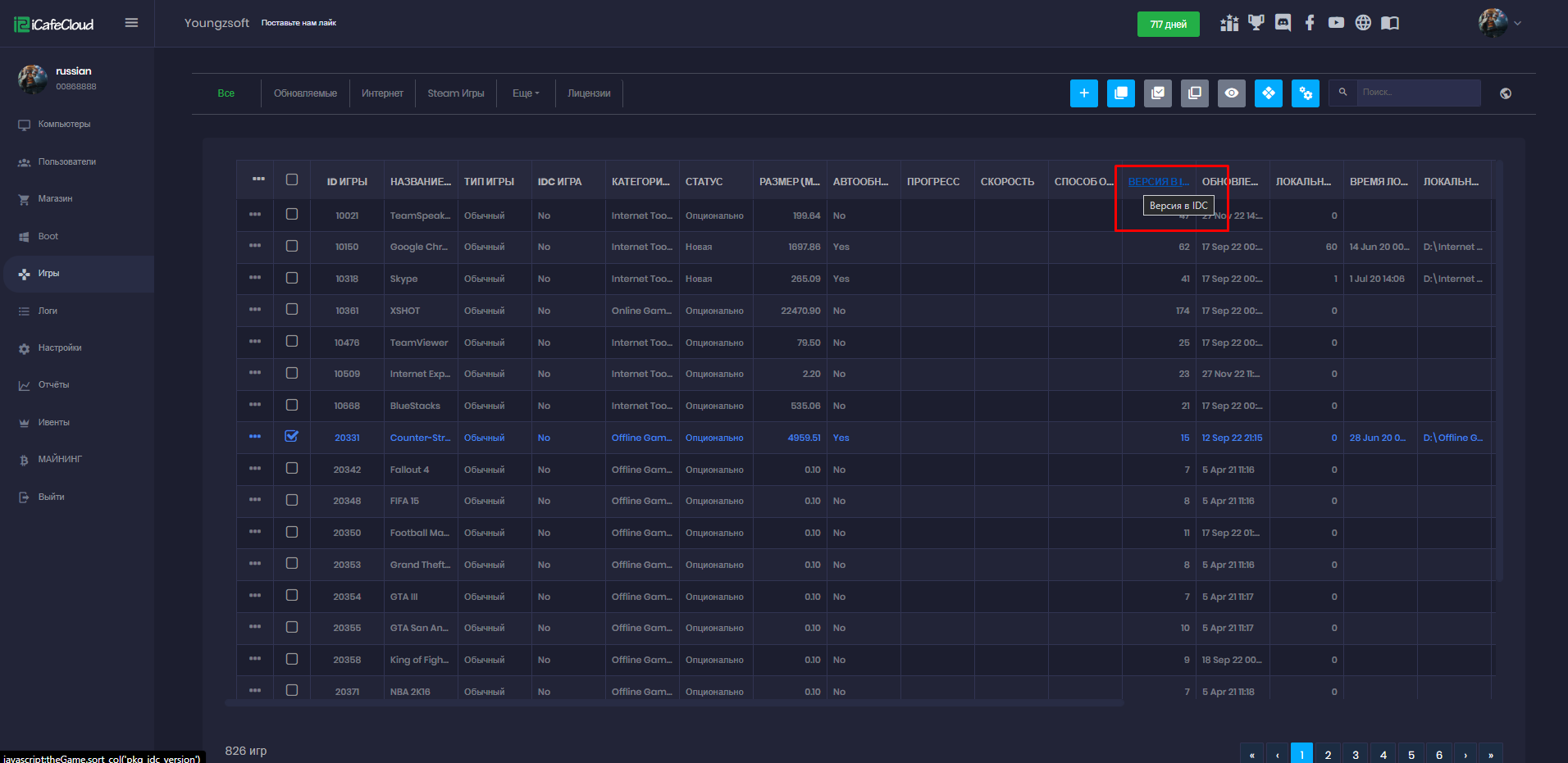The image size is (1568, 763).
Task: Open Магазин in the sidebar
Action: 55,199
